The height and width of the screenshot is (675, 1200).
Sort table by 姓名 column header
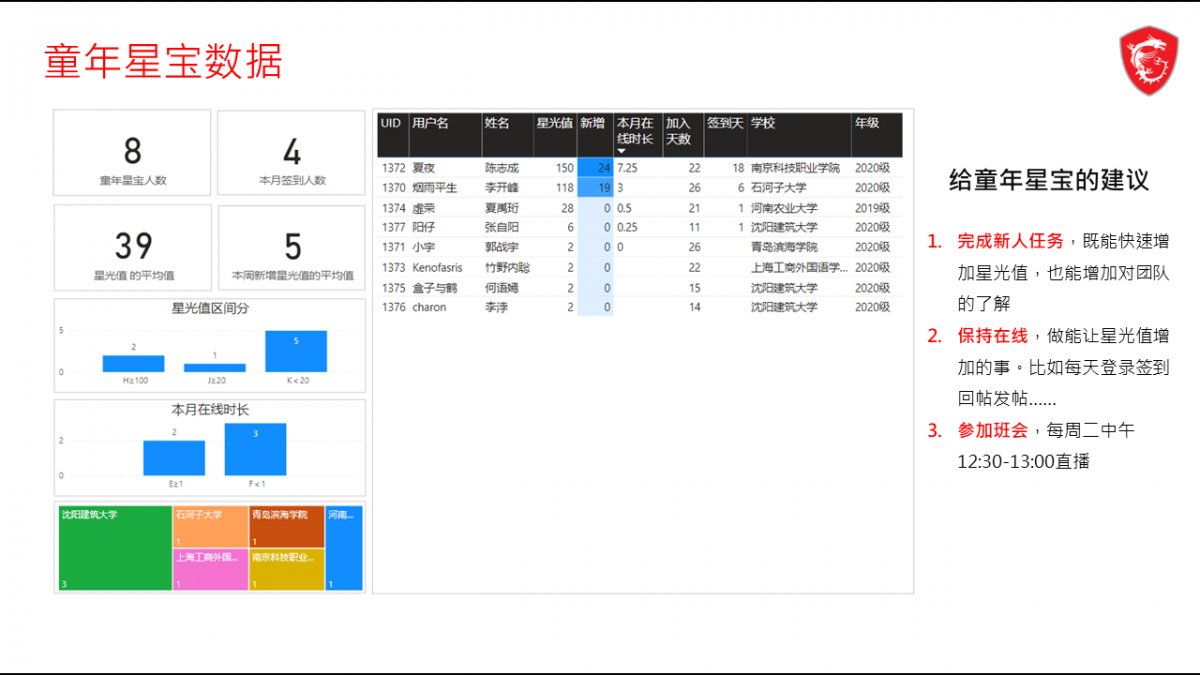[497, 123]
